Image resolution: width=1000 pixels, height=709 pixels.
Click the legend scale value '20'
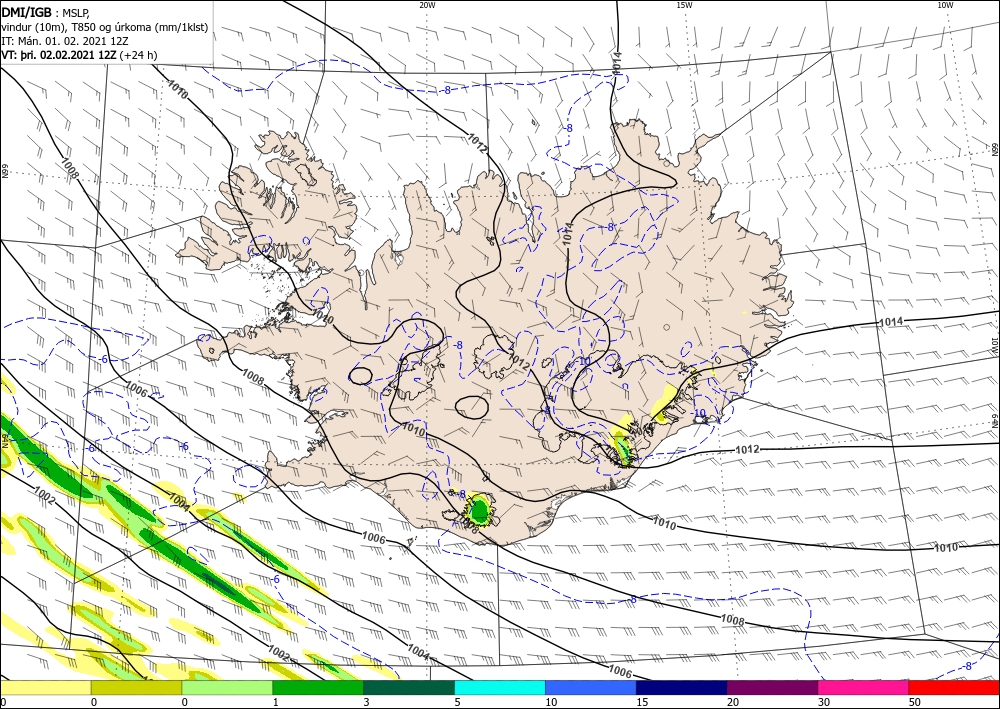point(733,702)
